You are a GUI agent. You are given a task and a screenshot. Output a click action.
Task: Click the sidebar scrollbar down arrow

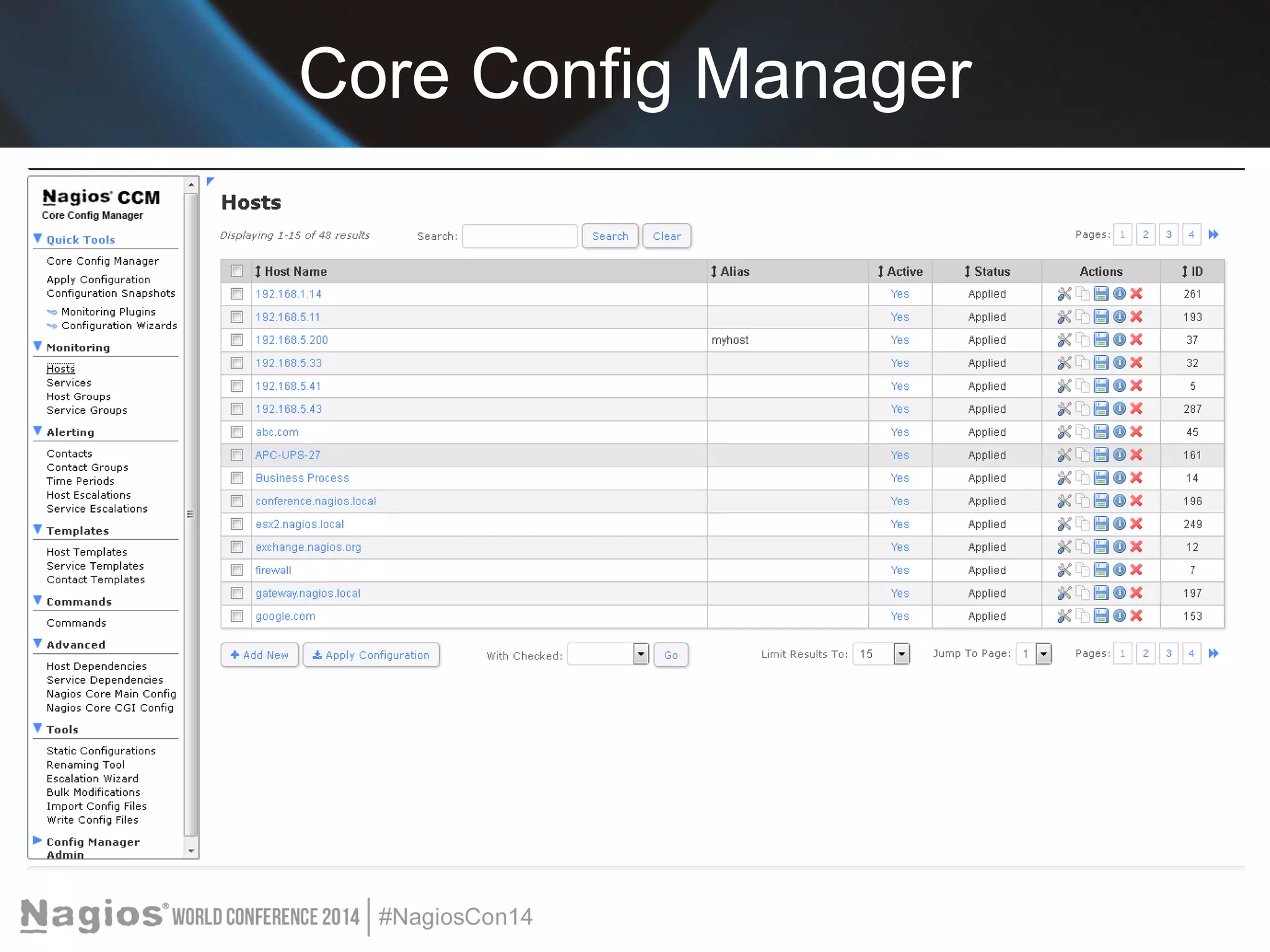pyautogui.click(x=191, y=851)
